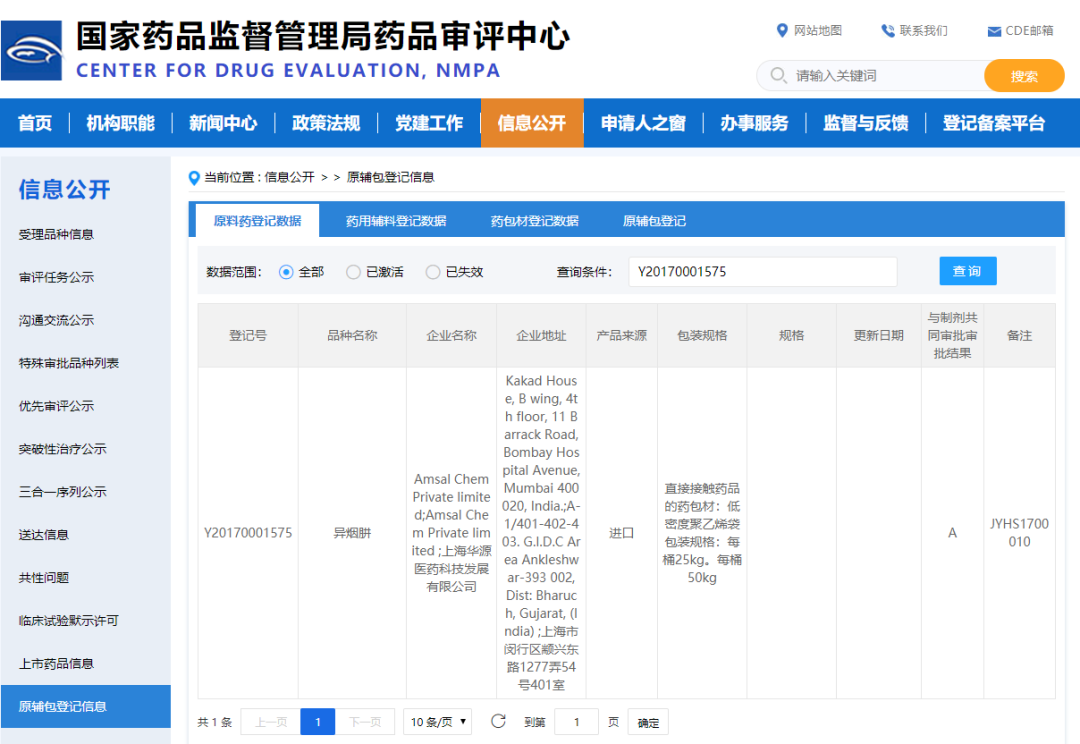The height and width of the screenshot is (744, 1080).
Task: Select the 已激活 radio button
Action: pos(353,272)
